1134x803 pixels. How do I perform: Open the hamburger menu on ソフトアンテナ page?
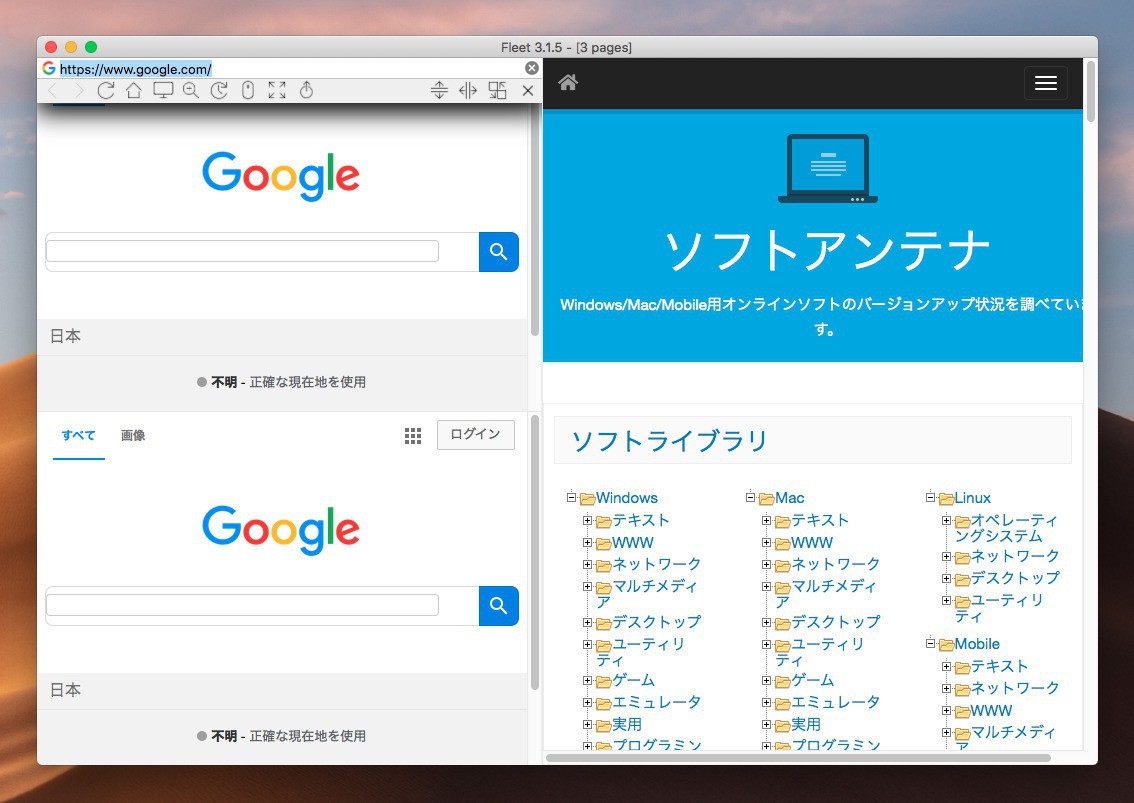1046,83
